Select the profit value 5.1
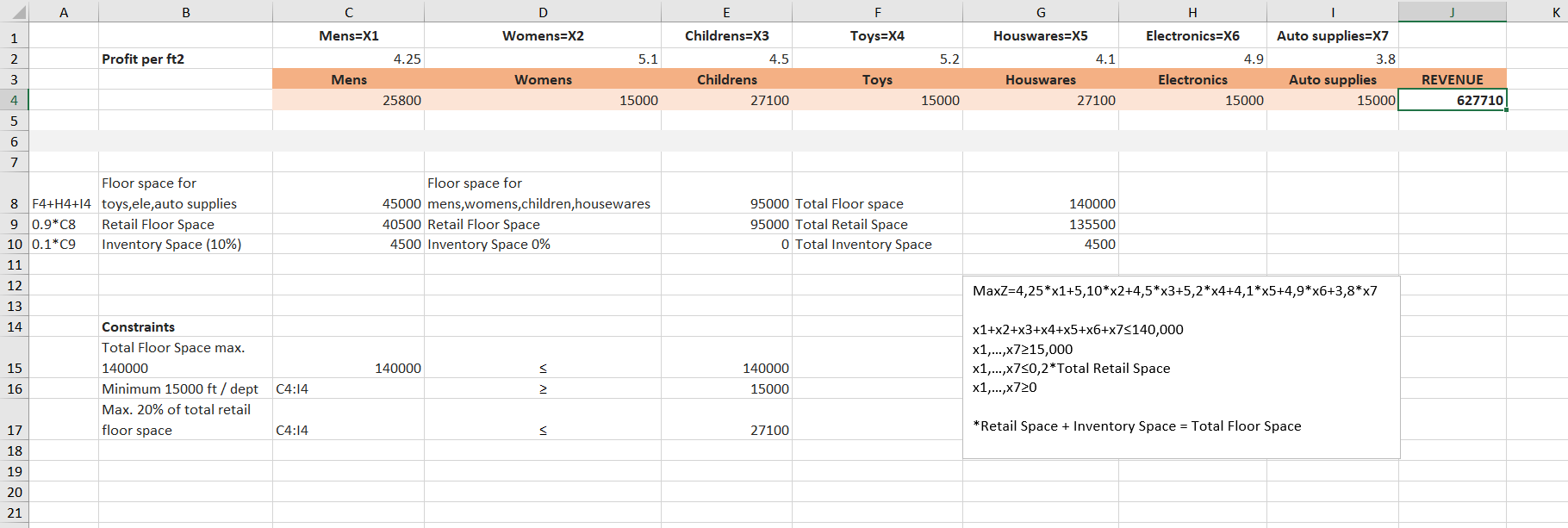The height and width of the screenshot is (528, 1568). click(x=543, y=59)
